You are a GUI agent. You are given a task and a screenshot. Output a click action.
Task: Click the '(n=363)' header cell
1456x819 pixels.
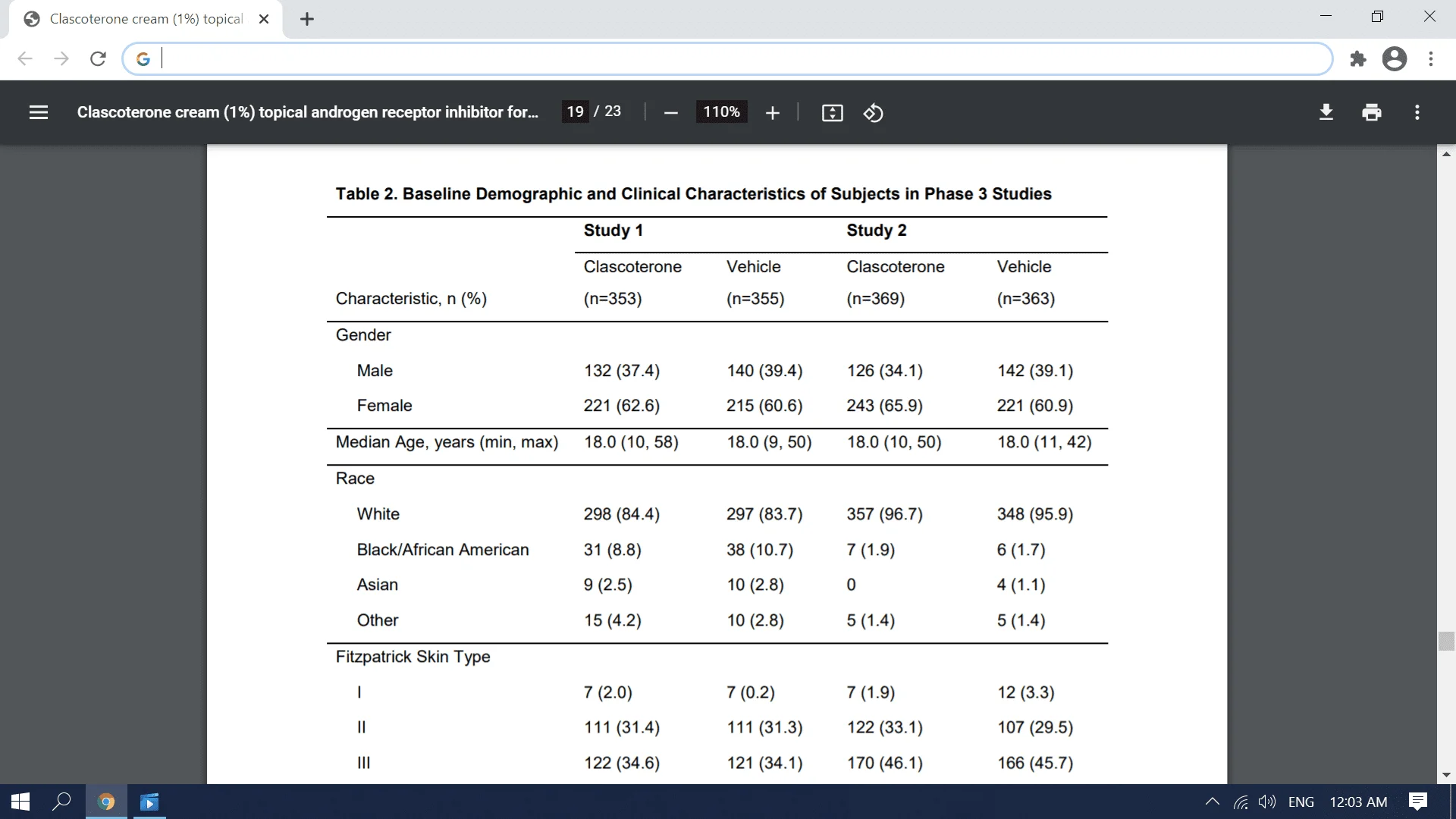point(1025,298)
